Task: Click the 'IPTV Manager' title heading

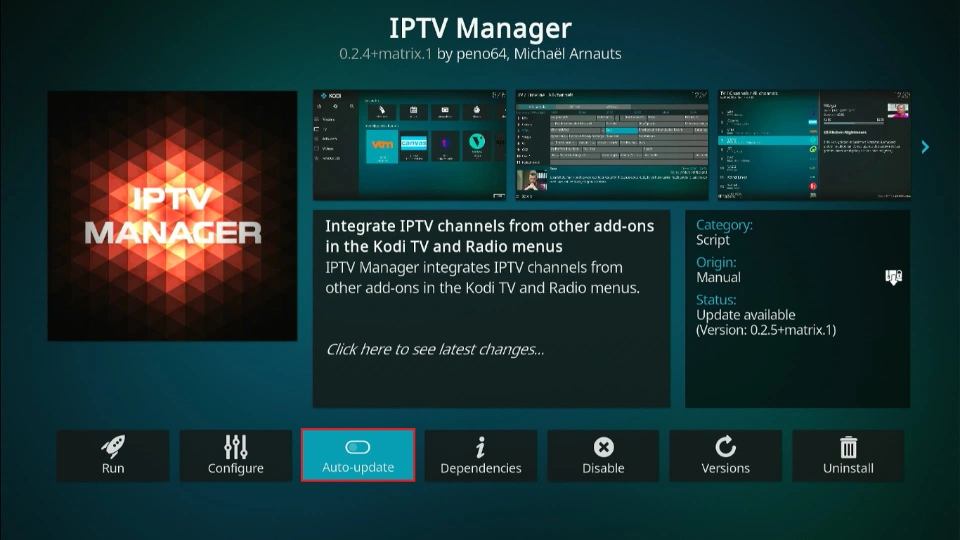Action: coord(480,27)
